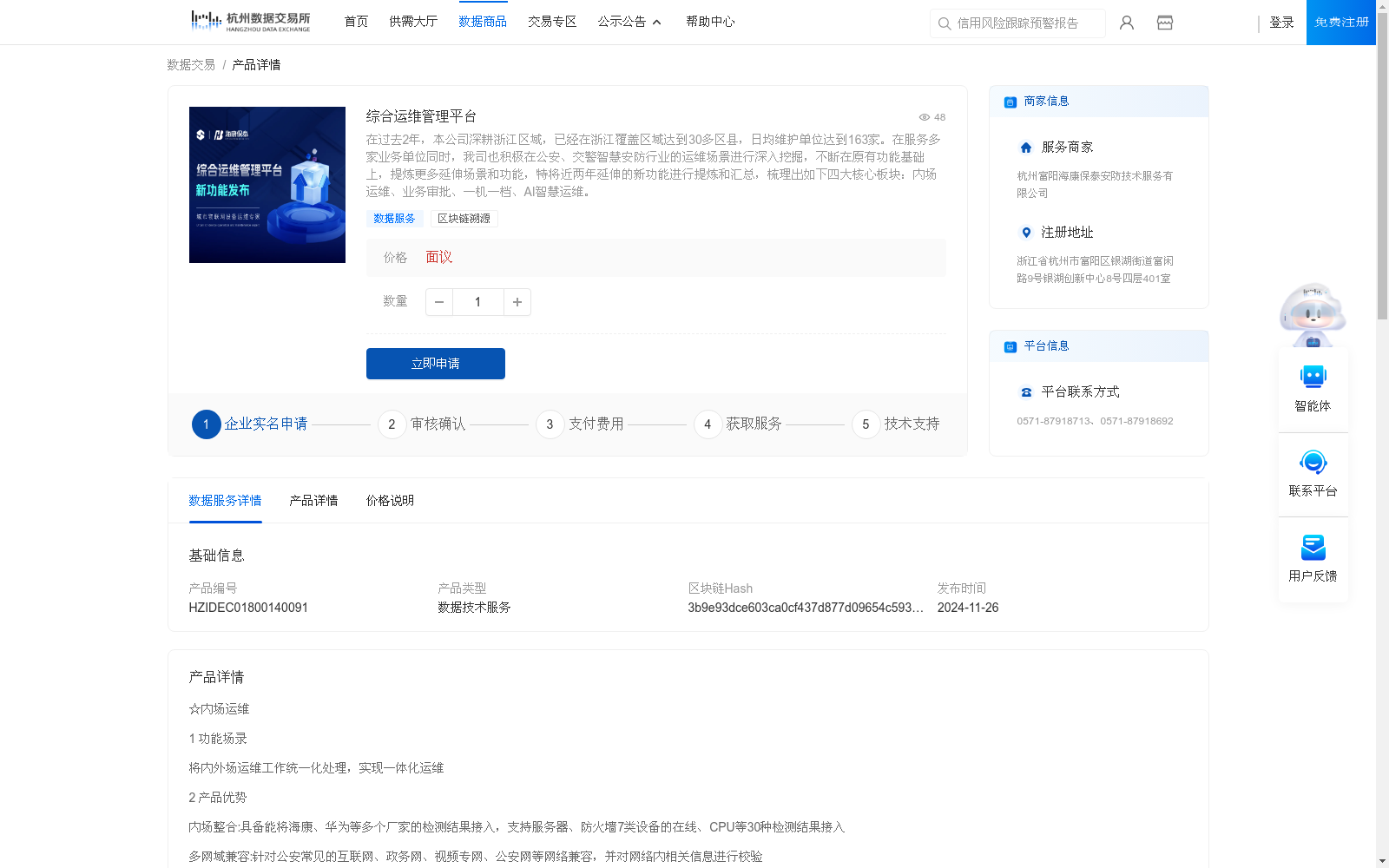Click product number HZIDEC01800140091
This screenshot has height=868, width=1389.
pyautogui.click(x=248, y=608)
